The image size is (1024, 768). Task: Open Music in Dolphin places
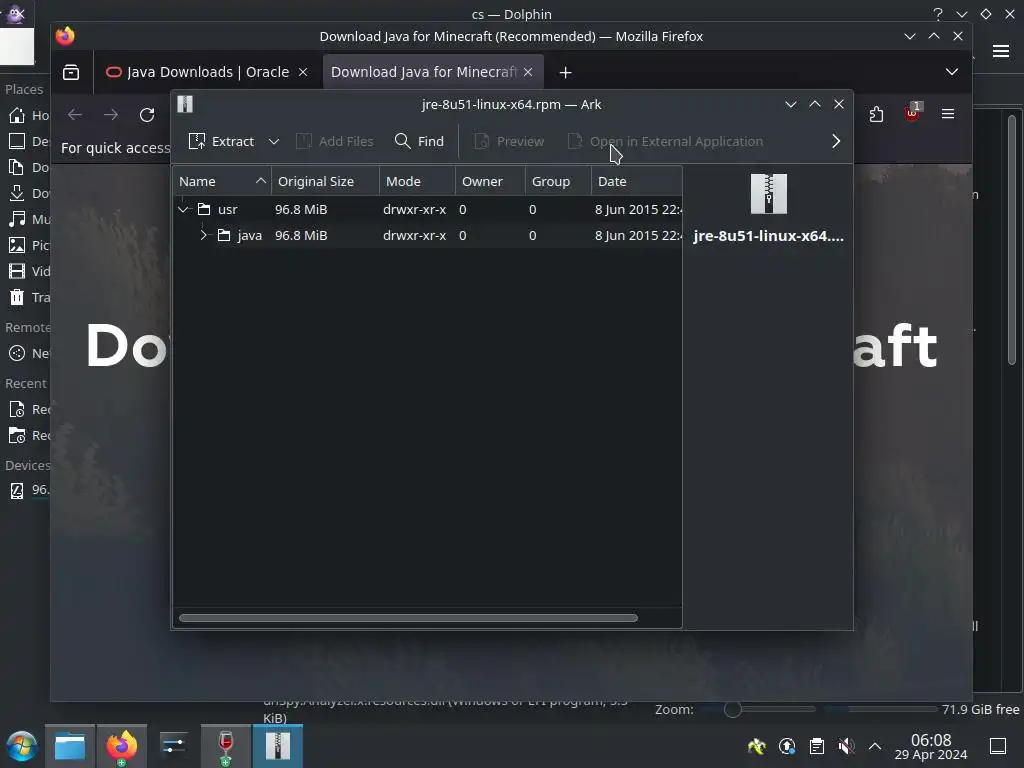(27, 219)
